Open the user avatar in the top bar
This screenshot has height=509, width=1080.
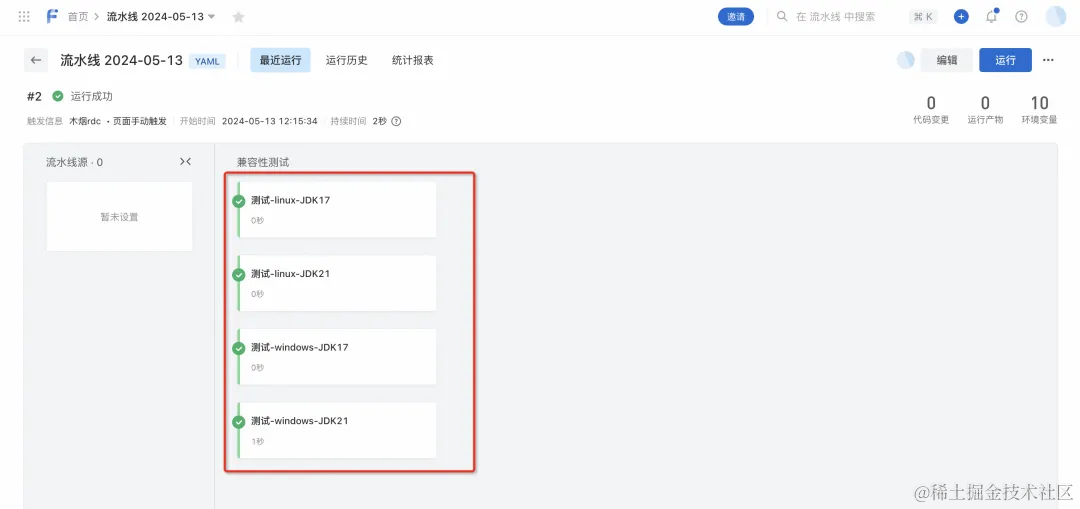1055,17
